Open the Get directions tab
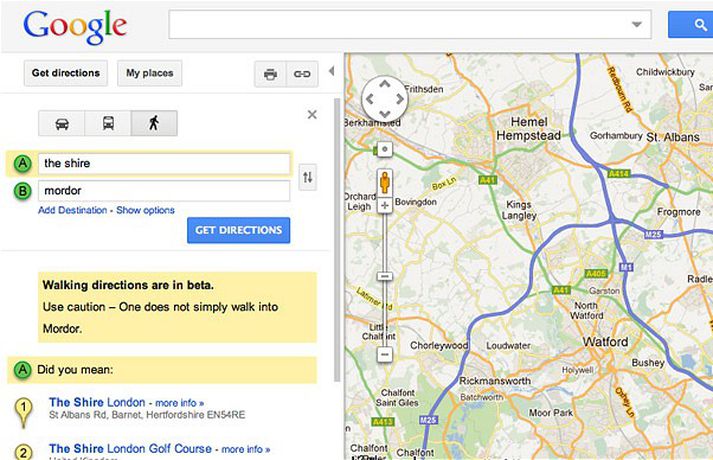Viewport: 713px width, 460px height. [x=66, y=73]
